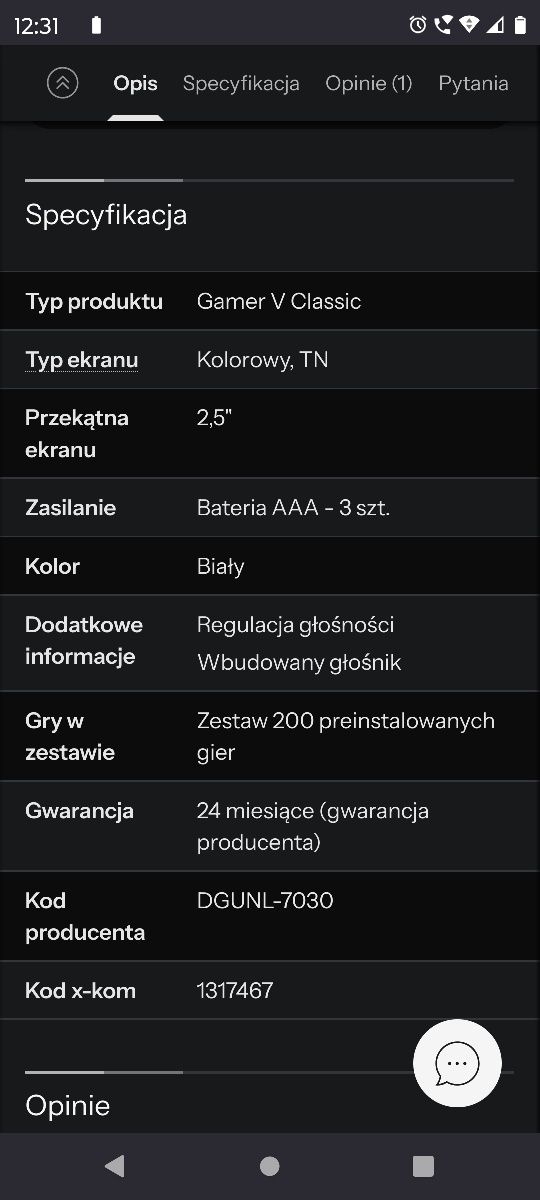Open the Opinie (1) tab
Screen dimensions: 540x1200
(x=369, y=84)
